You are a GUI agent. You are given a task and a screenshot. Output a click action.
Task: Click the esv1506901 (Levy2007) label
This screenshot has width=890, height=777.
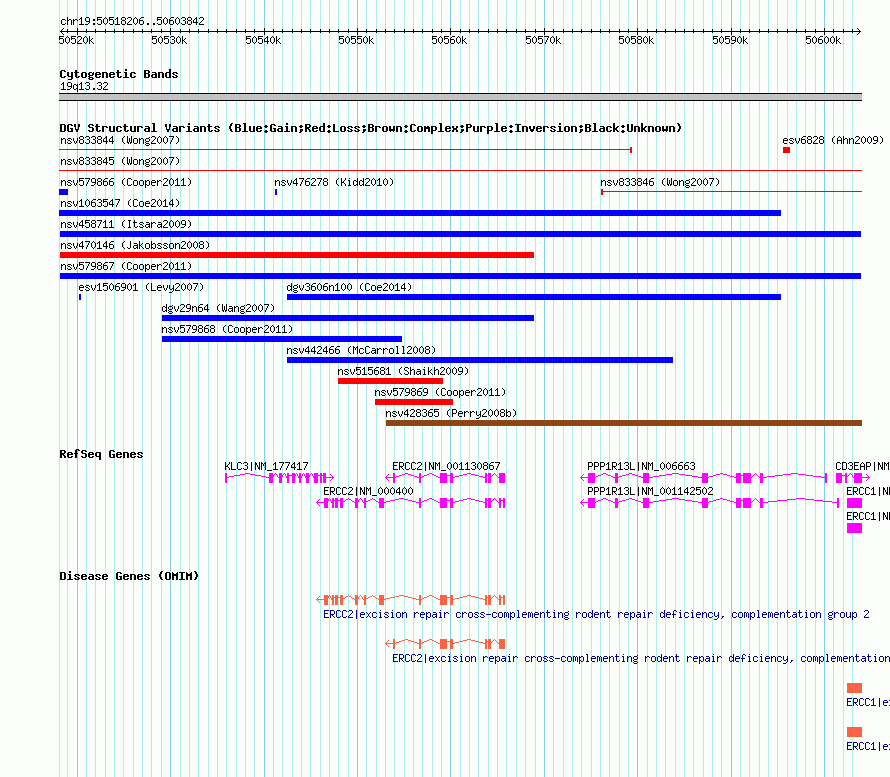tap(141, 287)
